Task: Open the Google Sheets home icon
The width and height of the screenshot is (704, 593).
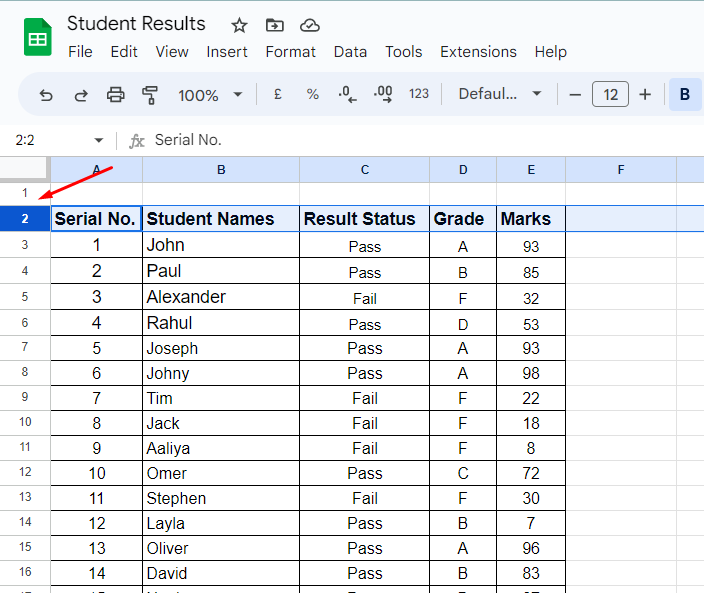Action: point(38,37)
